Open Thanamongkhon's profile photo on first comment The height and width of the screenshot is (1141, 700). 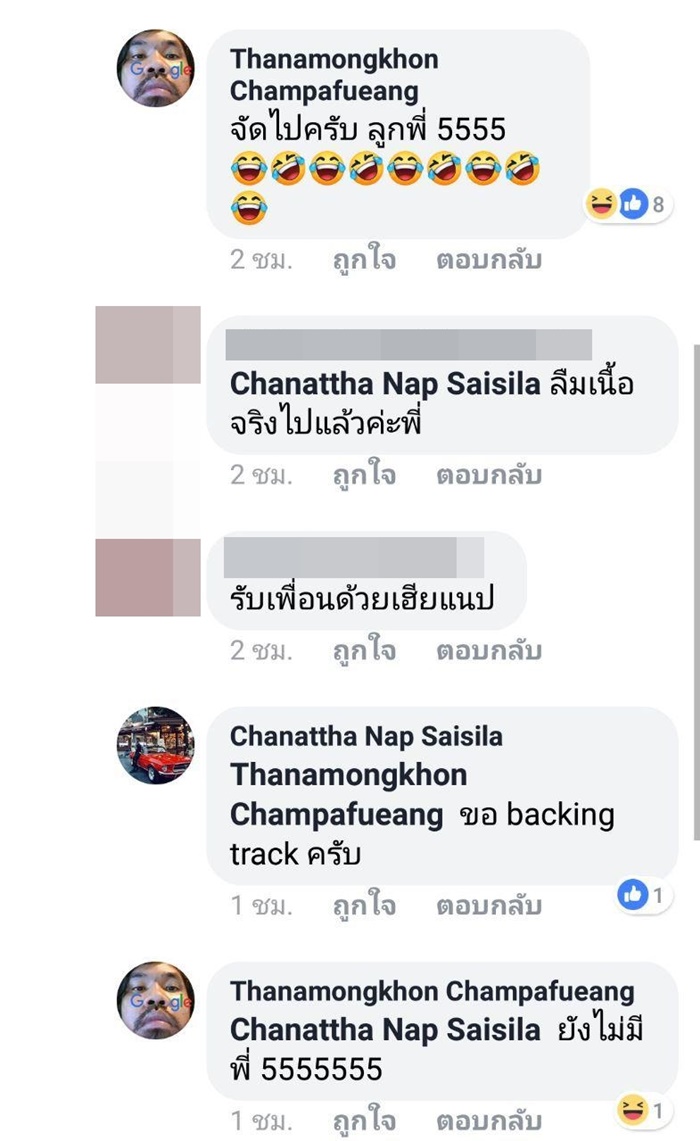tap(156, 68)
